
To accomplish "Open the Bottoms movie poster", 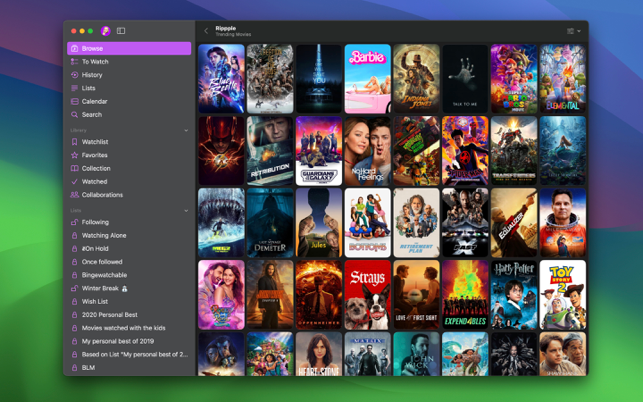I will click(368, 223).
